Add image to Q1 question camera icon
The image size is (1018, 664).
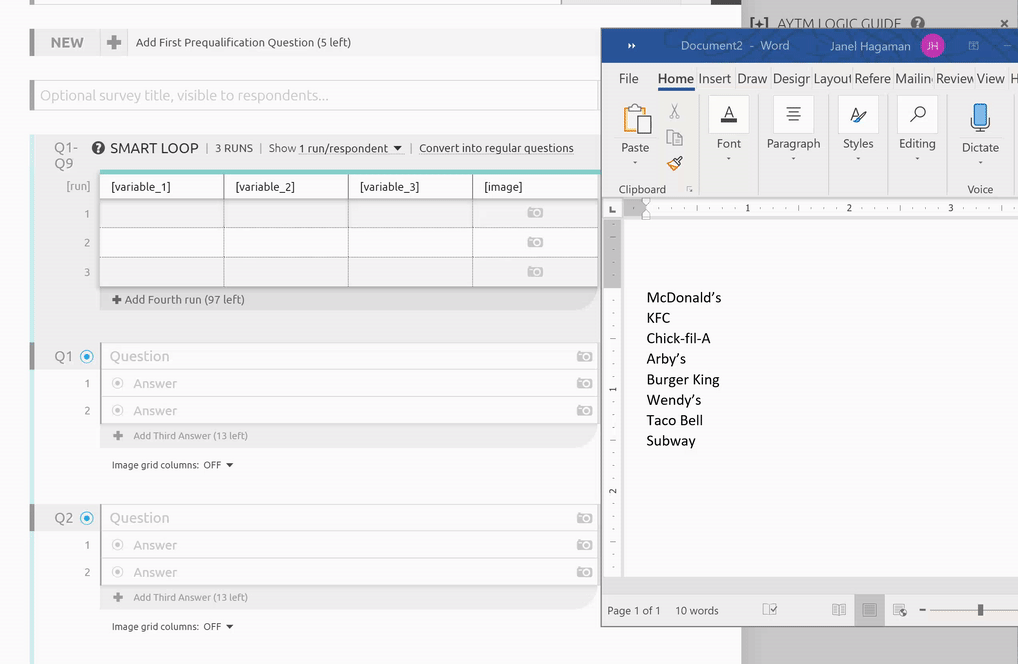[584, 356]
